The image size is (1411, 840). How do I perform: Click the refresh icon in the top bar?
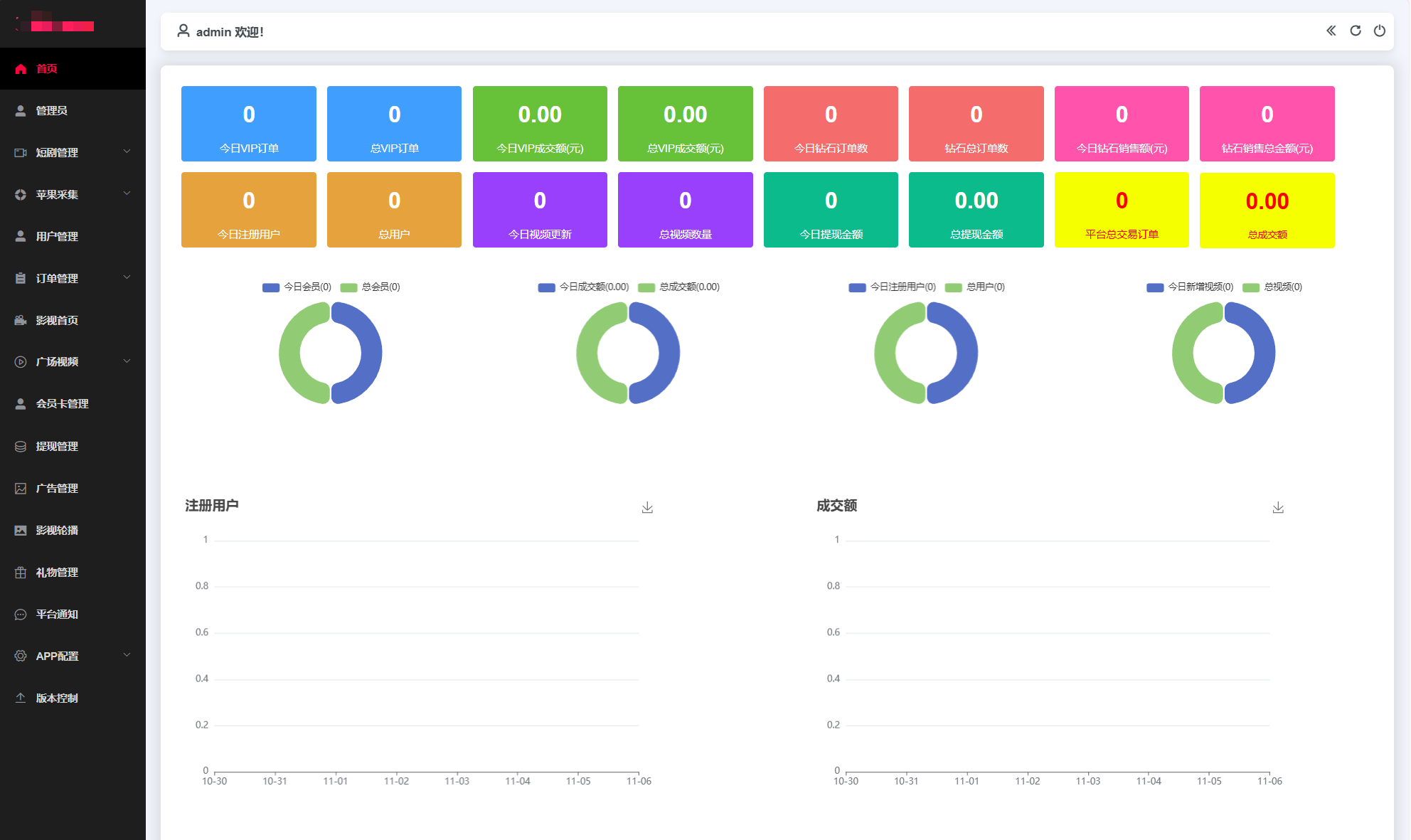(1355, 31)
